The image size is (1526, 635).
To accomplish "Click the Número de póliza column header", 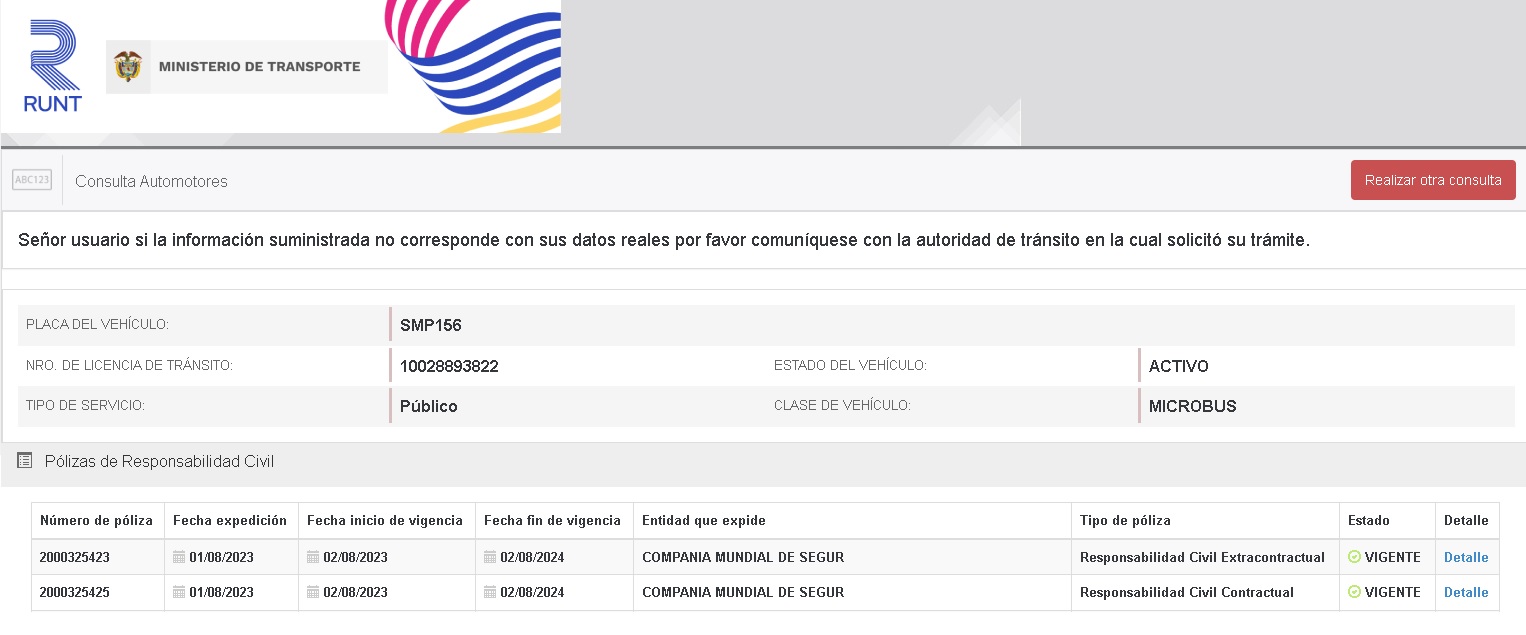I will [96, 520].
